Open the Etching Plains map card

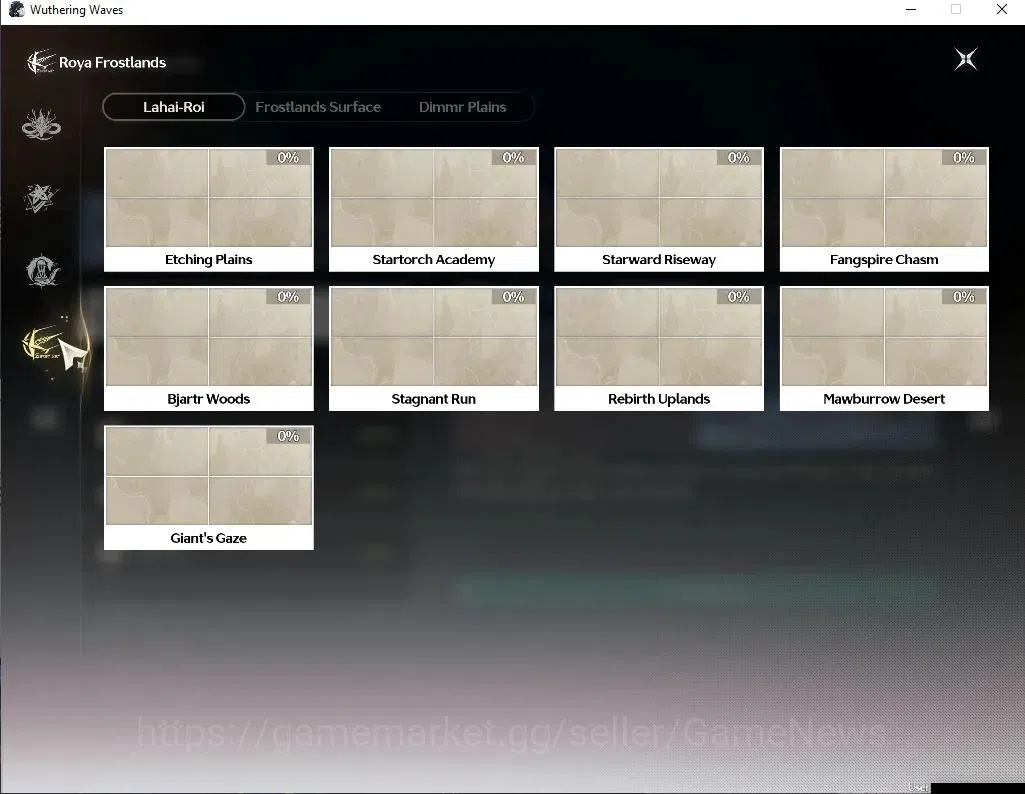coord(209,209)
